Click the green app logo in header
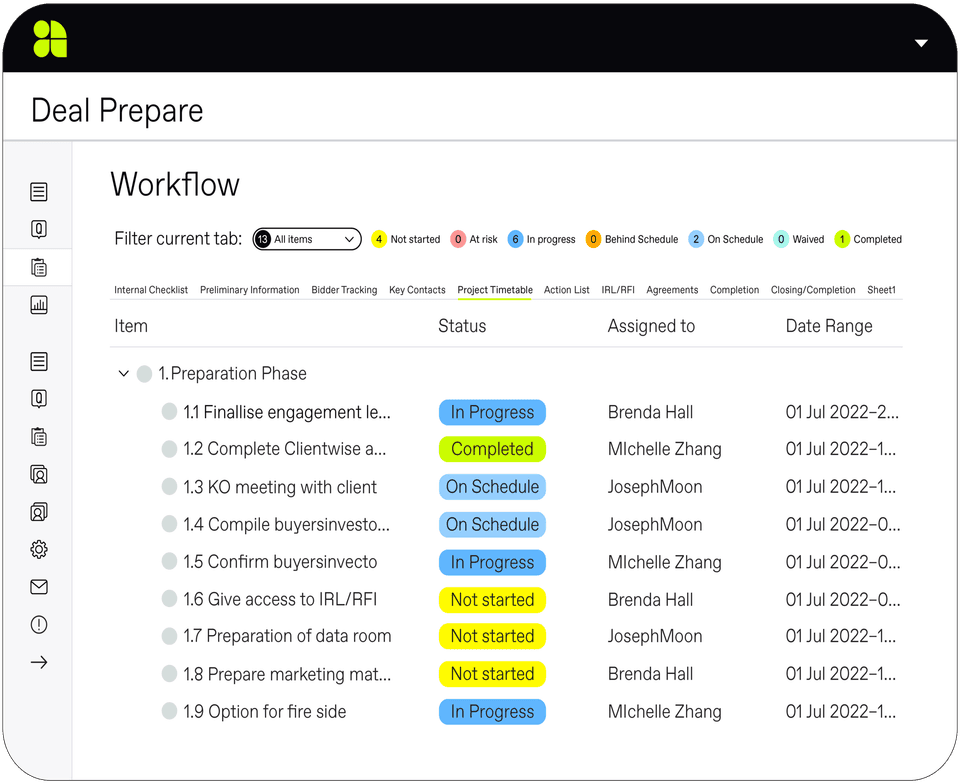This screenshot has height=783, width=960. [x=50, y=38]
